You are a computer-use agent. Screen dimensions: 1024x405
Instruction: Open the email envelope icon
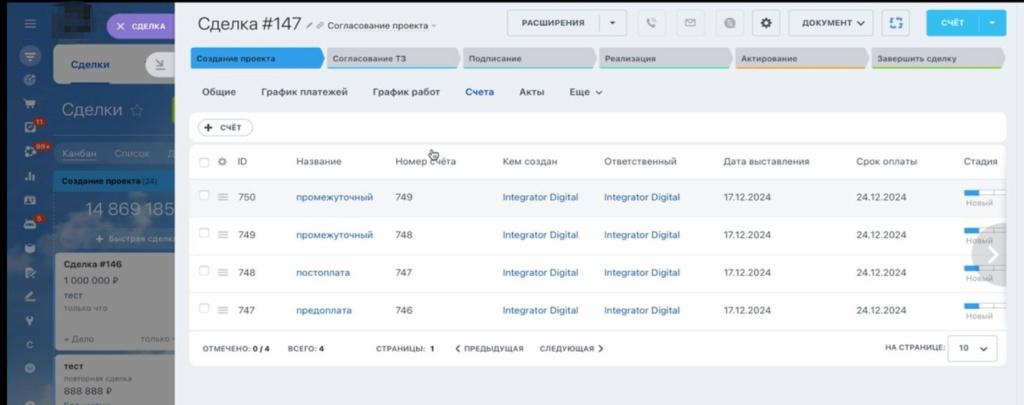click(x=689, y=23)
